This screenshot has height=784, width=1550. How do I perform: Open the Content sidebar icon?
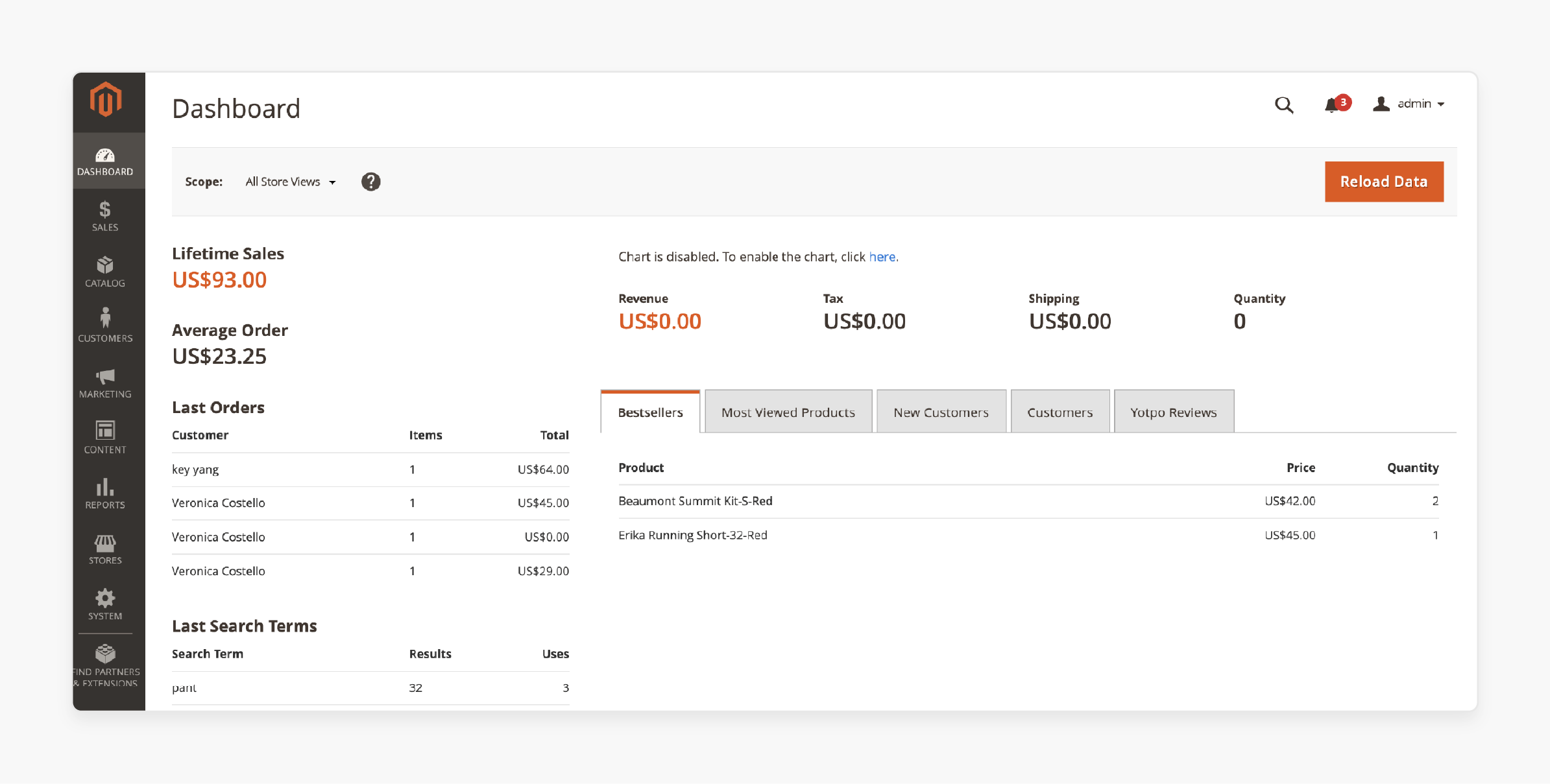(105, 438)
